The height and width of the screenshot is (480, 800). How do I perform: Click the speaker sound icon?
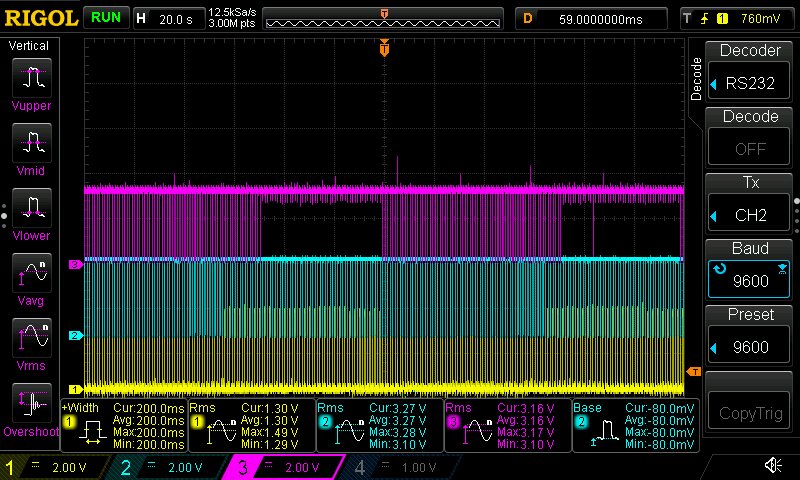[773, 466]
